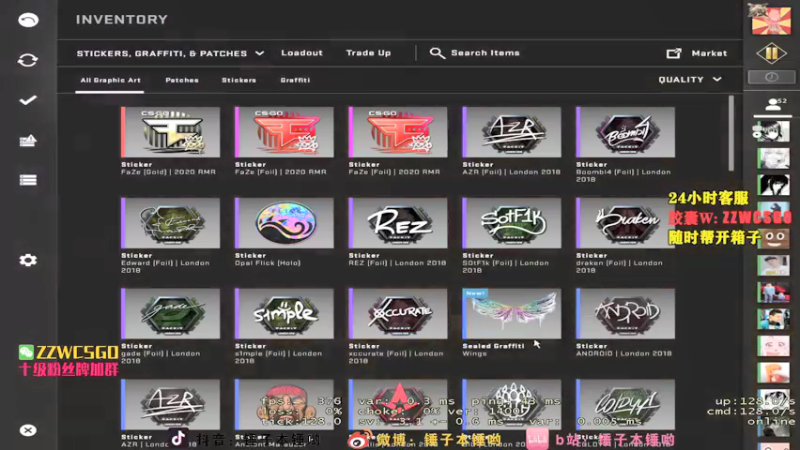Click the 'FaZe (Gold) | 2020 RMR' label
Image resolution: width=800 pixels, height=450 pixels.
coord(168,172)
